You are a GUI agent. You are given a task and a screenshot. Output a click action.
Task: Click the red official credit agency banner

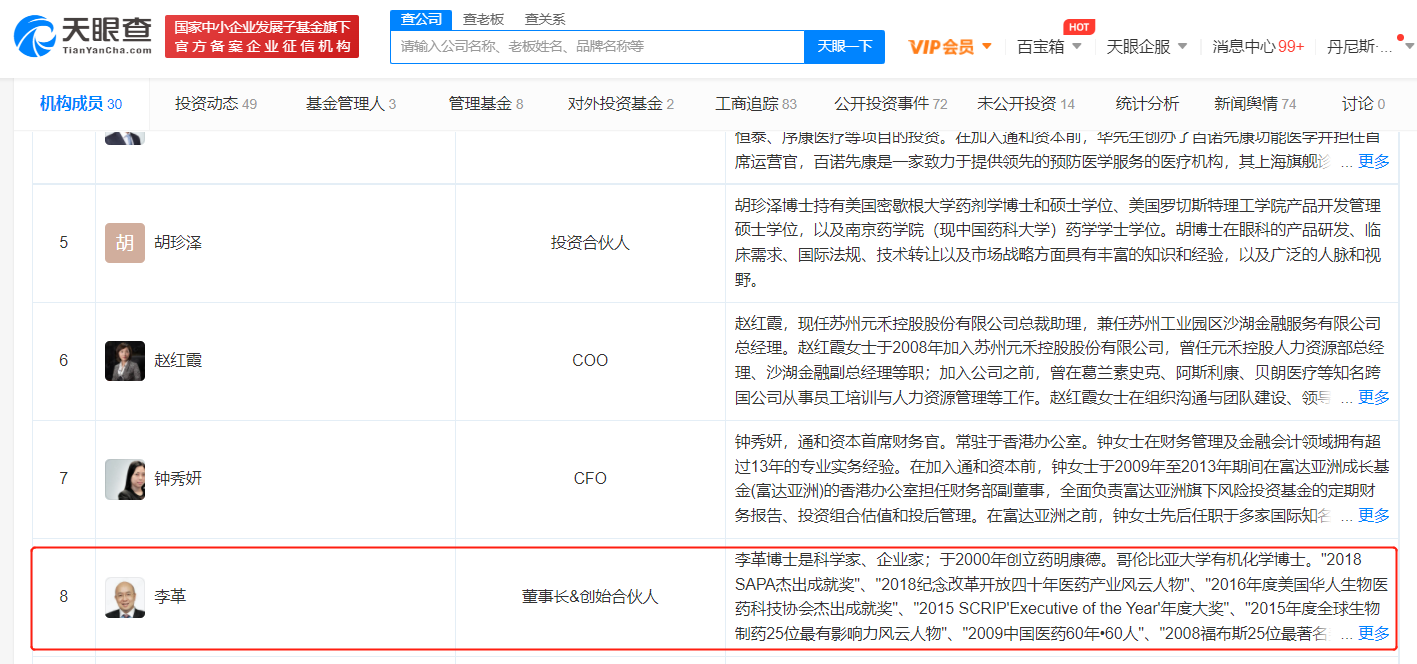[262, 37]
